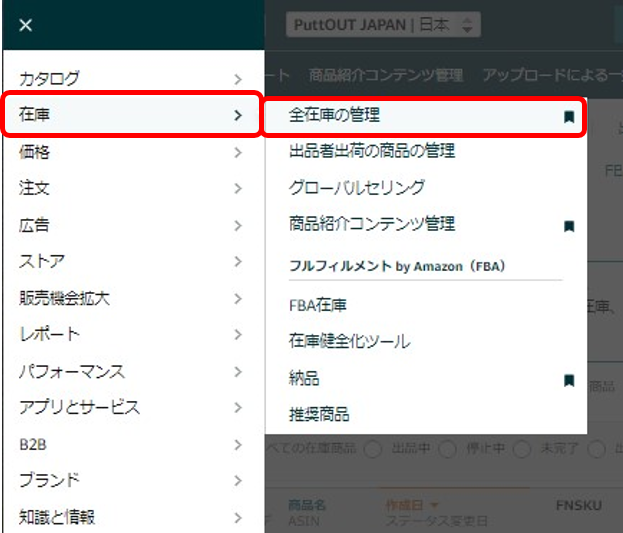
Task: Expand the 販売機会拡大 chevron arrow
Action: pos(238,298)
